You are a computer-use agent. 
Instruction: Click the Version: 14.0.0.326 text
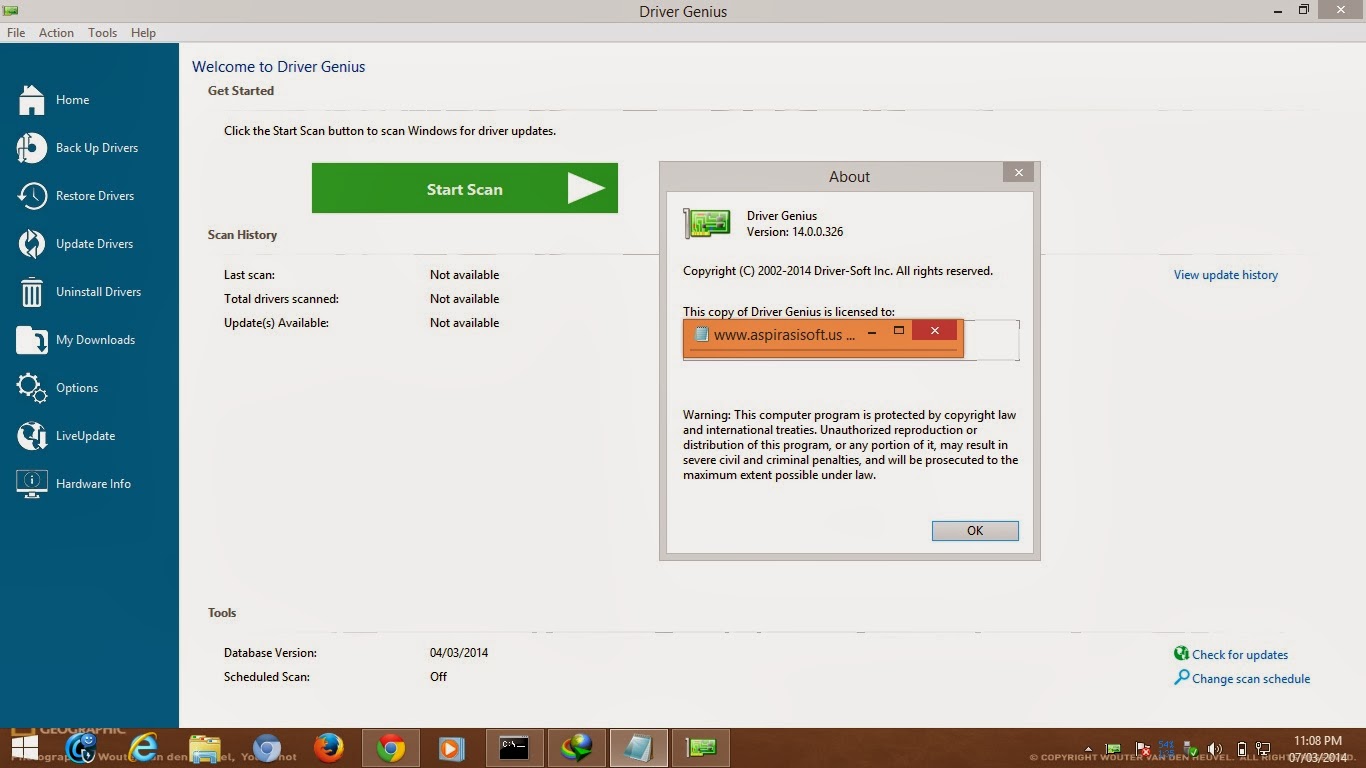coord(795,232)
